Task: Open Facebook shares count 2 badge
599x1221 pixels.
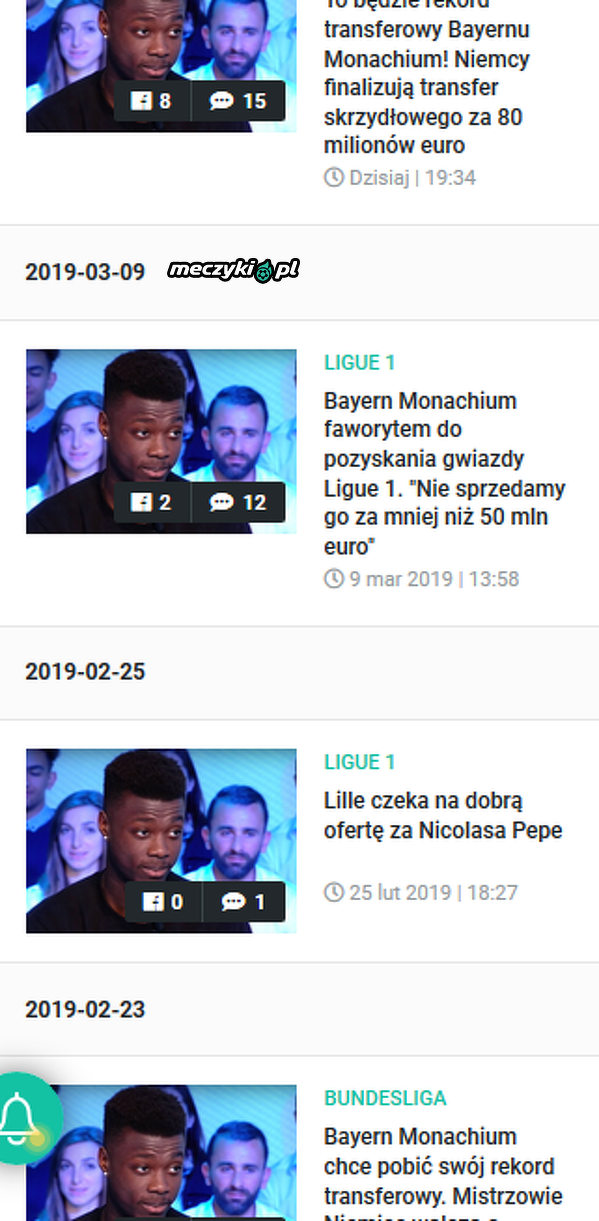Action: pos(151,502)
